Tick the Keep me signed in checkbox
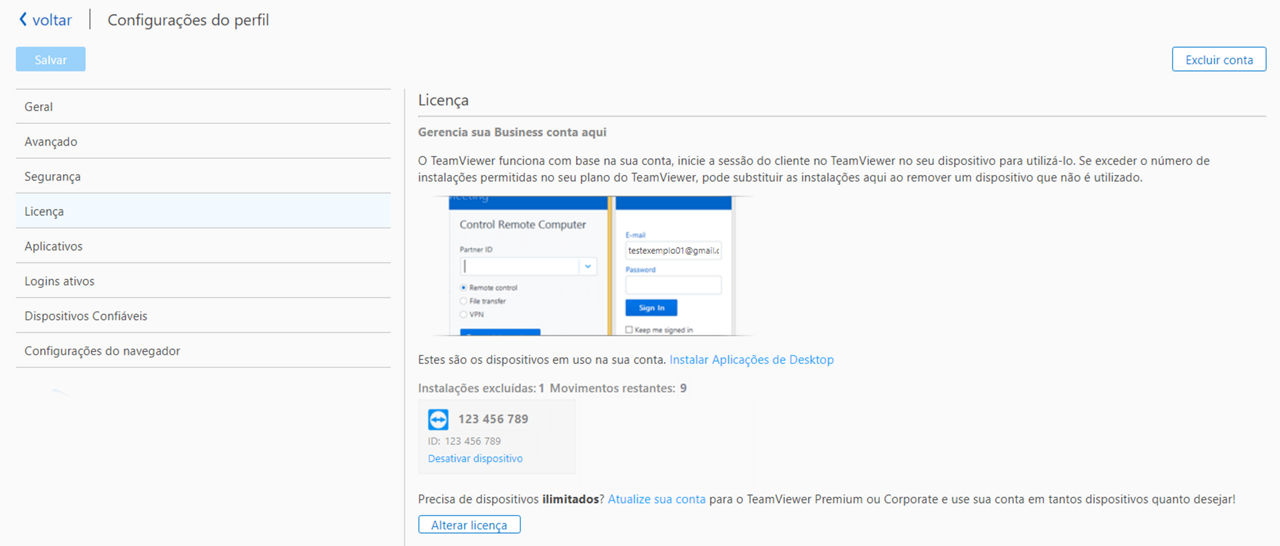 629,330
